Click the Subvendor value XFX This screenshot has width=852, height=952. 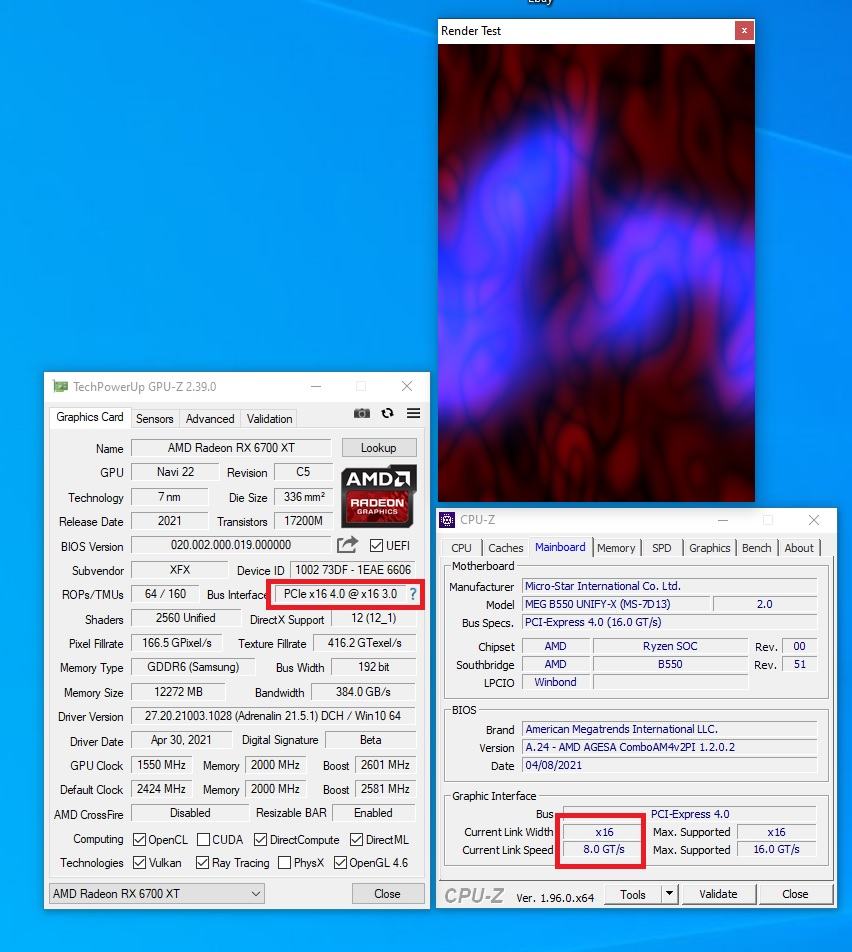(180, 570)
